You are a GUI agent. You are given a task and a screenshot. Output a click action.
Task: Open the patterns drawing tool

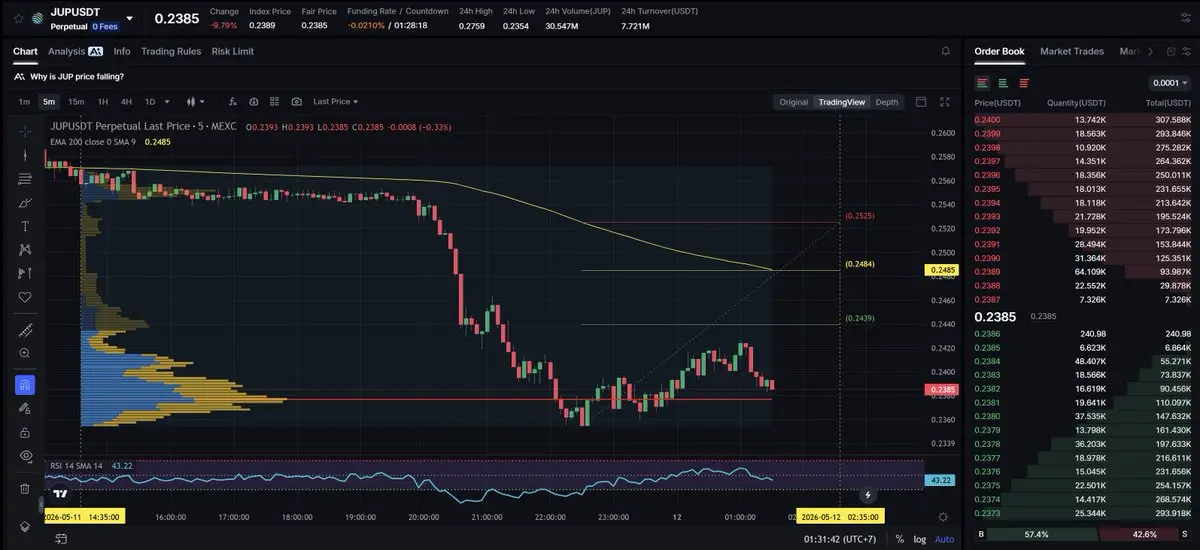click(x=25, y=250)
